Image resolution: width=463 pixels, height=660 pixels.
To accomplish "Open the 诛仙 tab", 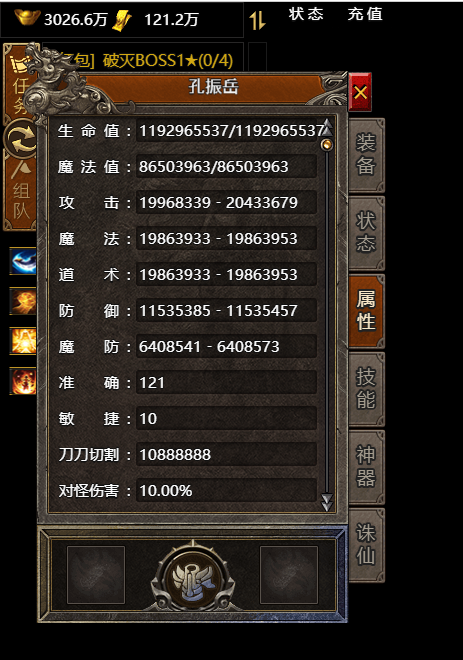I will 366,545.
